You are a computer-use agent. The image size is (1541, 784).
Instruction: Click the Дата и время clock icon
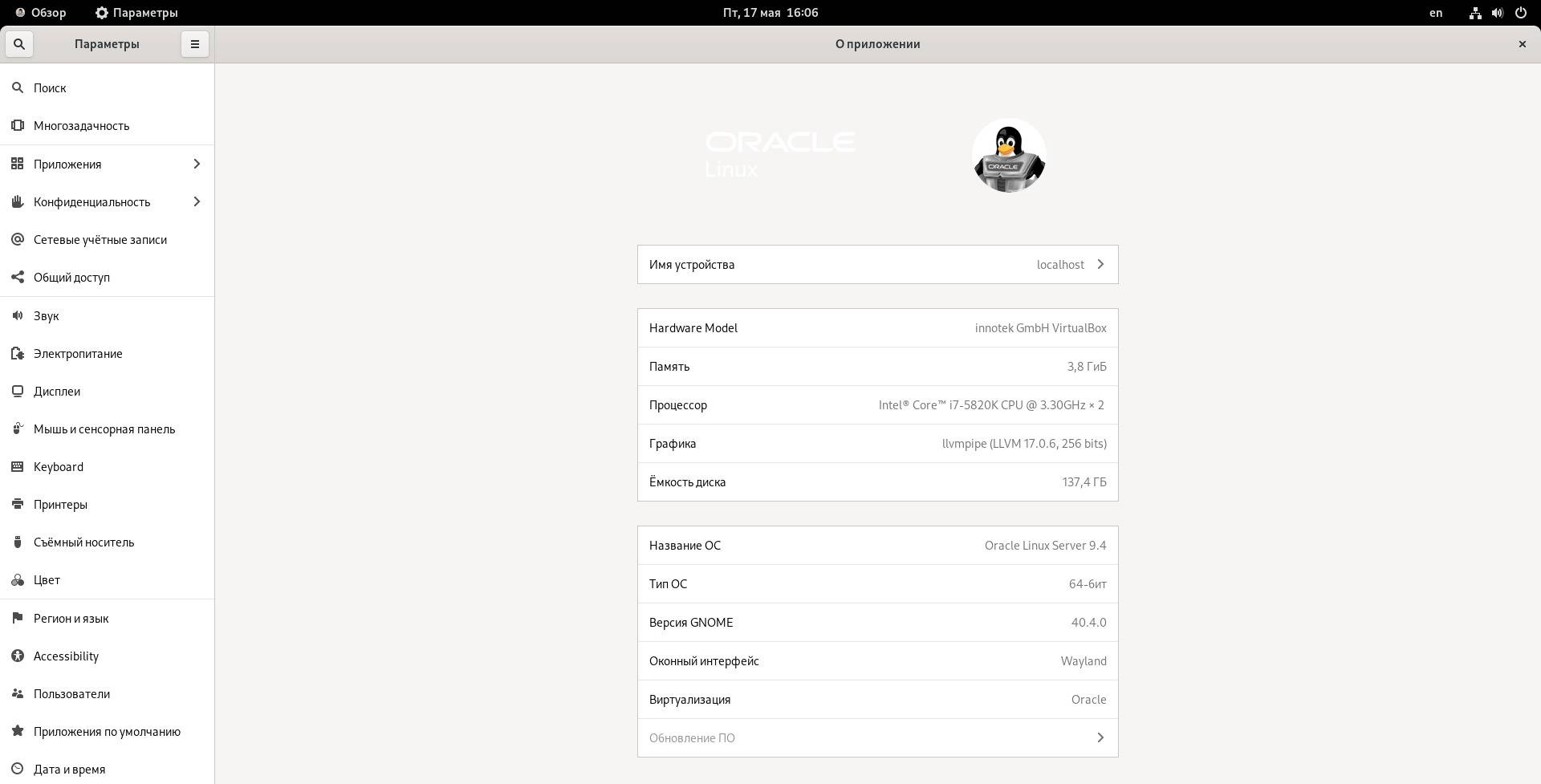tap(18, 769)
